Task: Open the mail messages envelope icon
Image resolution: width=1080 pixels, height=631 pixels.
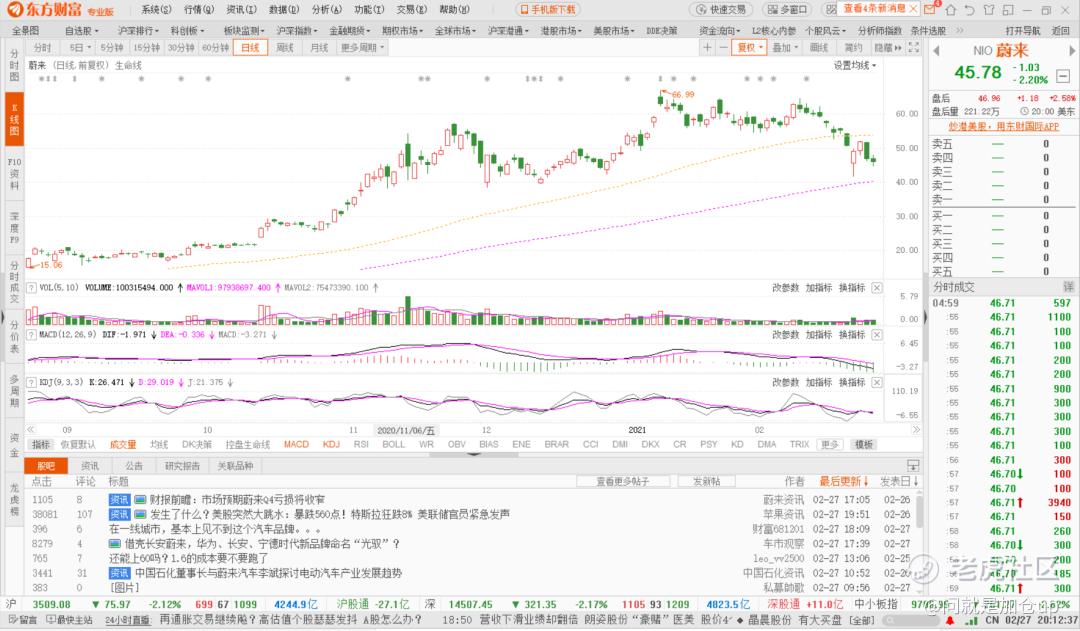Action: tap(930, 9)
